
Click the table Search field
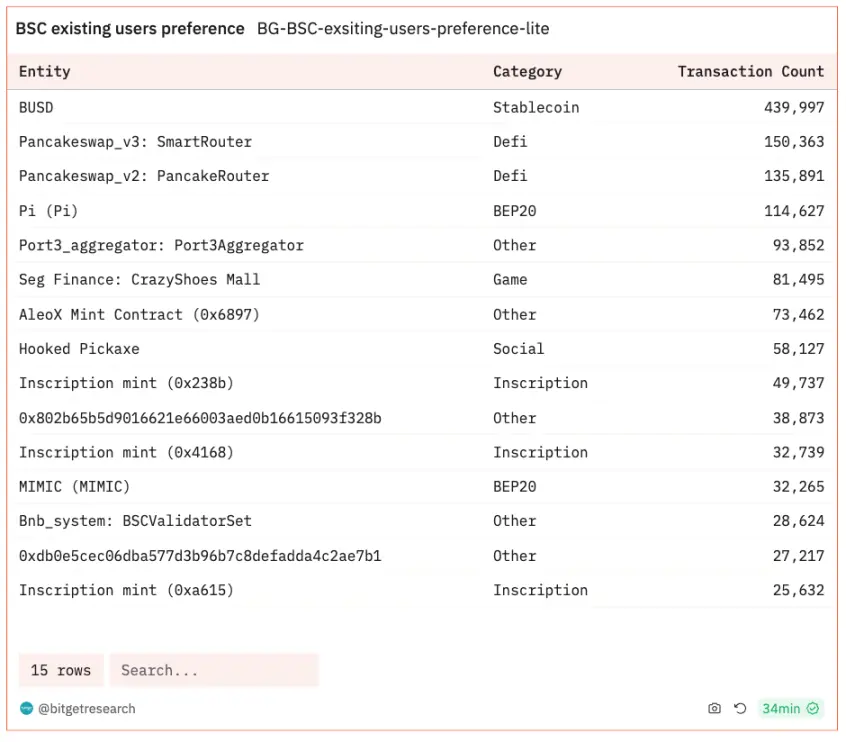point(214,670)
